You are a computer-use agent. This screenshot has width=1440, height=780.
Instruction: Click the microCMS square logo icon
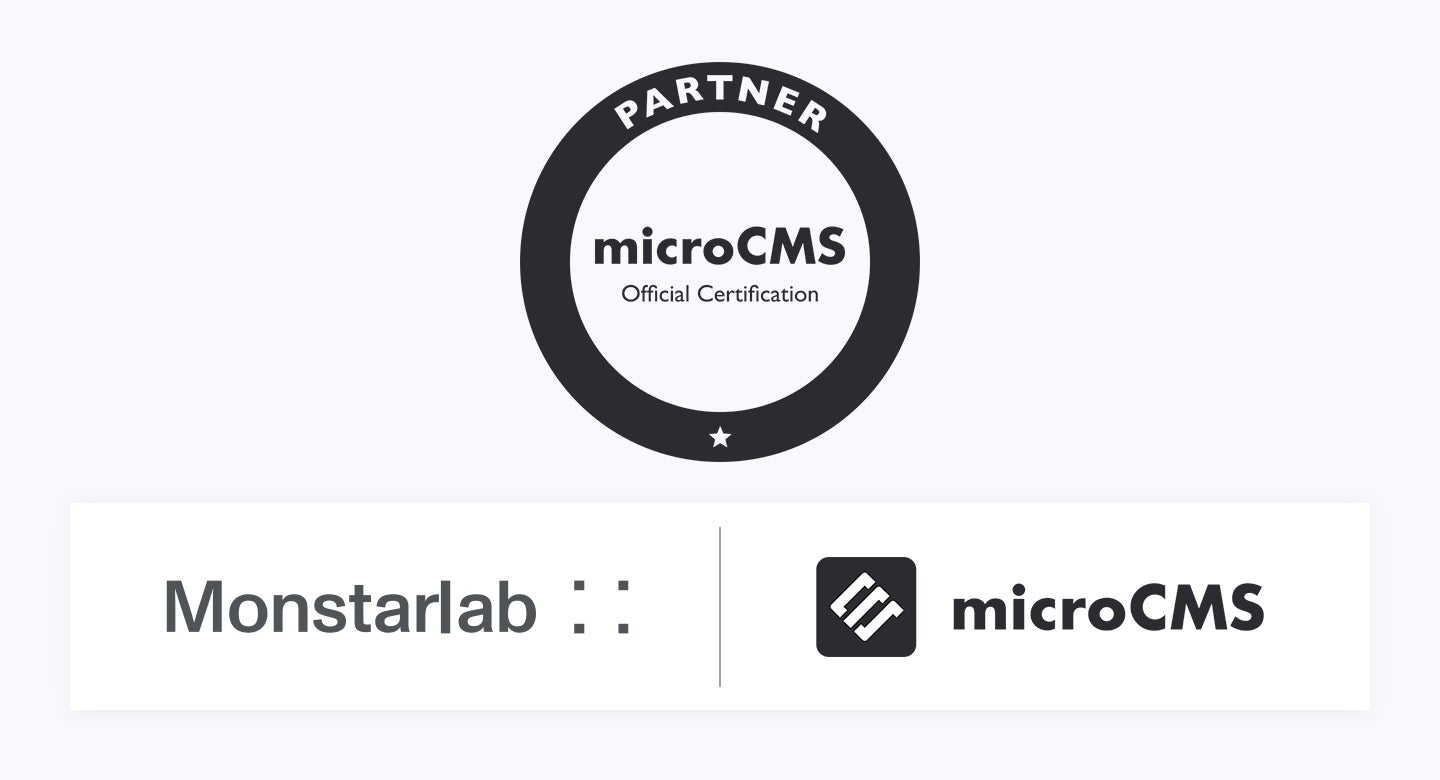[x=866, y=607]
